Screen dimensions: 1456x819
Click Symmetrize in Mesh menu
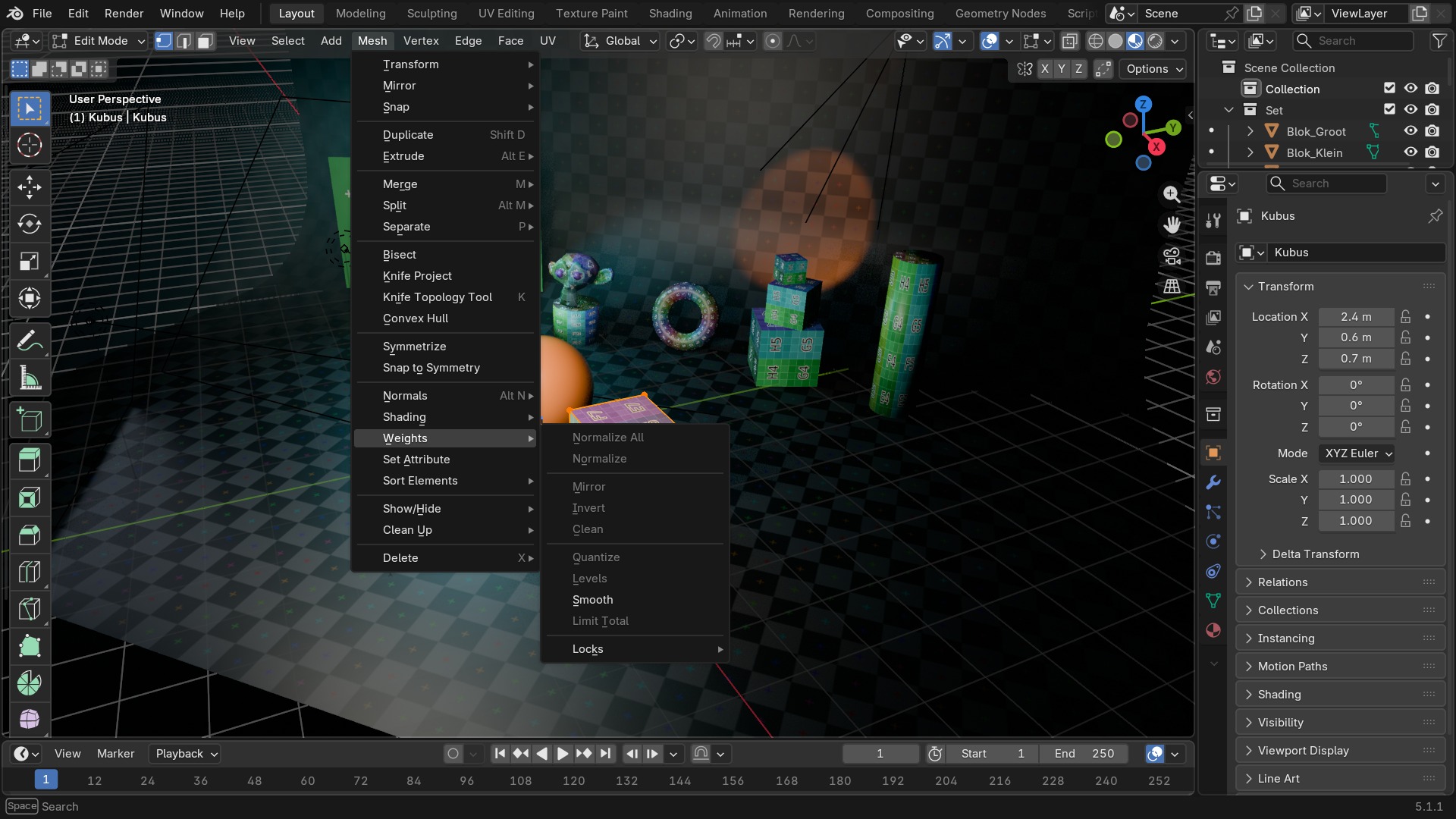click(x=445, y=347)
